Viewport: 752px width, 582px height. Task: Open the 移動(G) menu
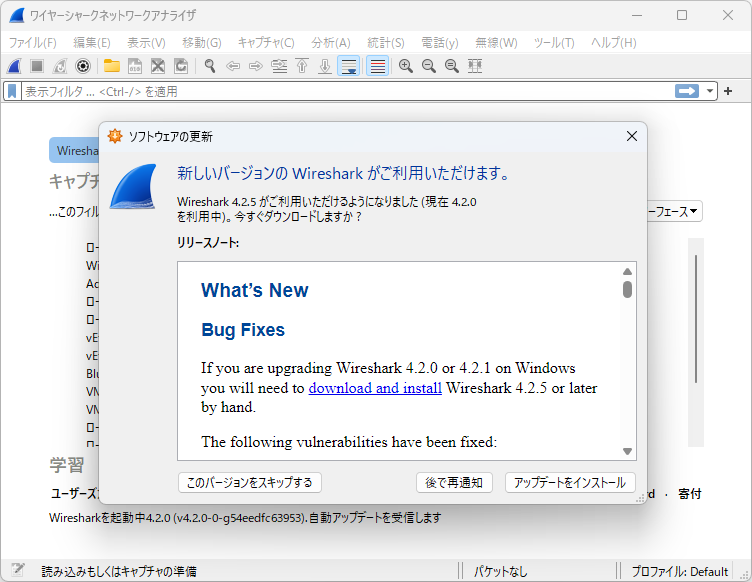pyautogui.click(x=201, y=43)
